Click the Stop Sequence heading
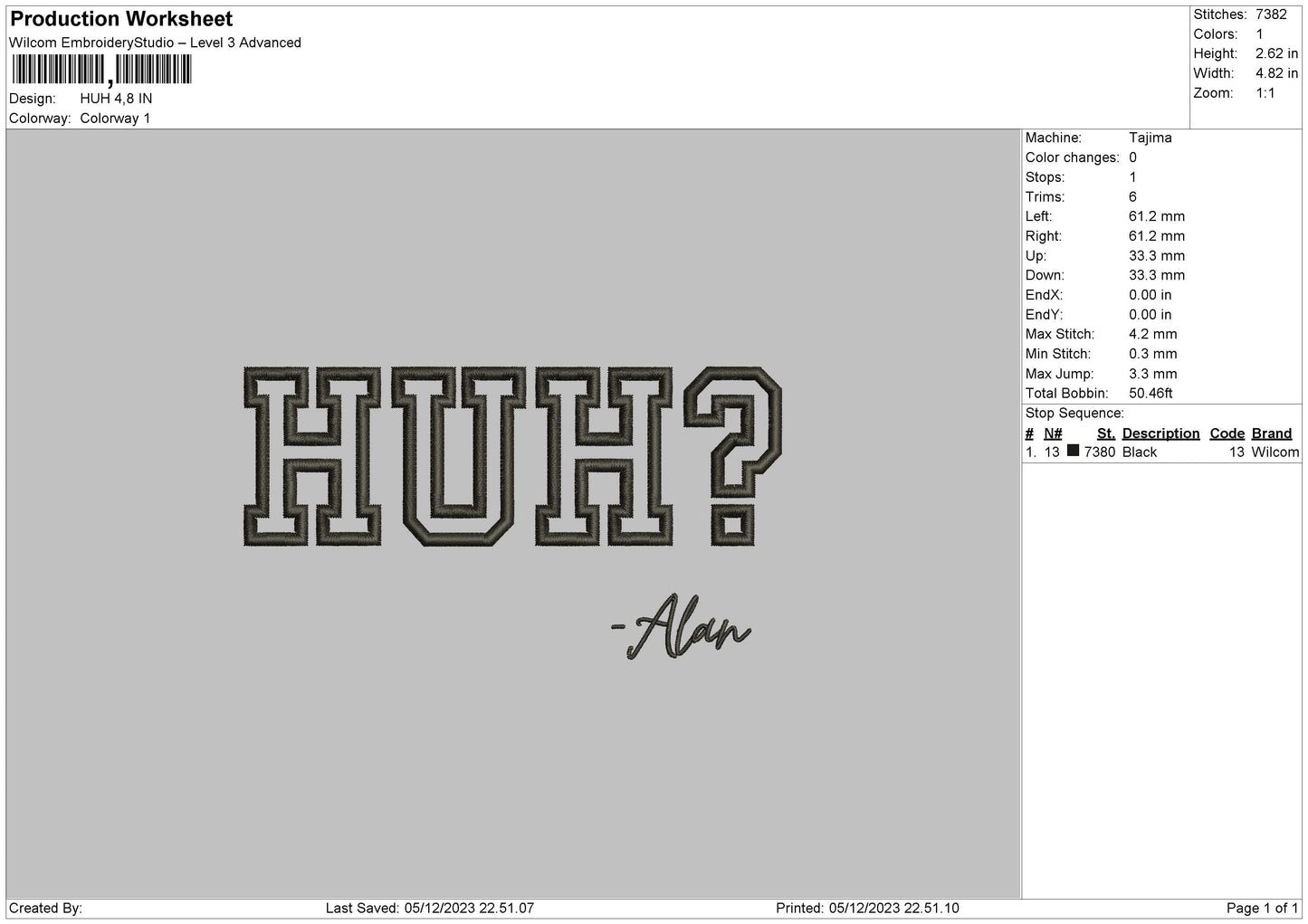Viewport: 1308px width, 924px height. 1074,413
